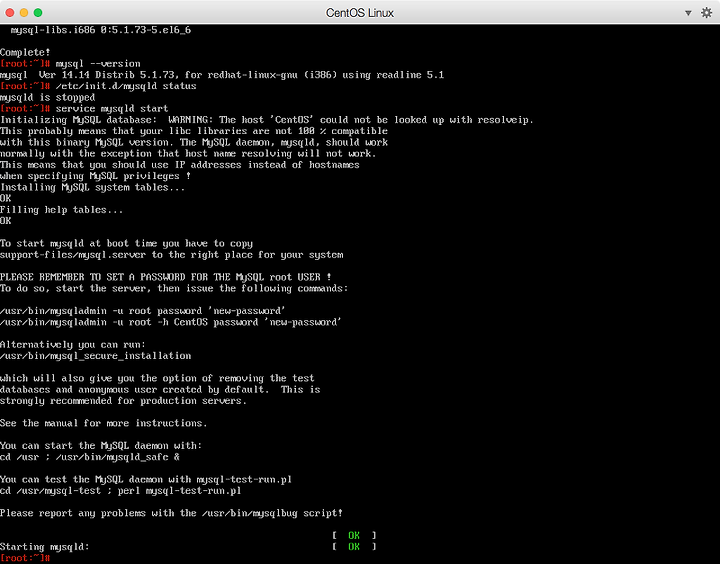Select the 'Complete!' output line
Image resolution: width=720 pixels, height=564 pixels.
pyautogui.click(x=25, y=52)
